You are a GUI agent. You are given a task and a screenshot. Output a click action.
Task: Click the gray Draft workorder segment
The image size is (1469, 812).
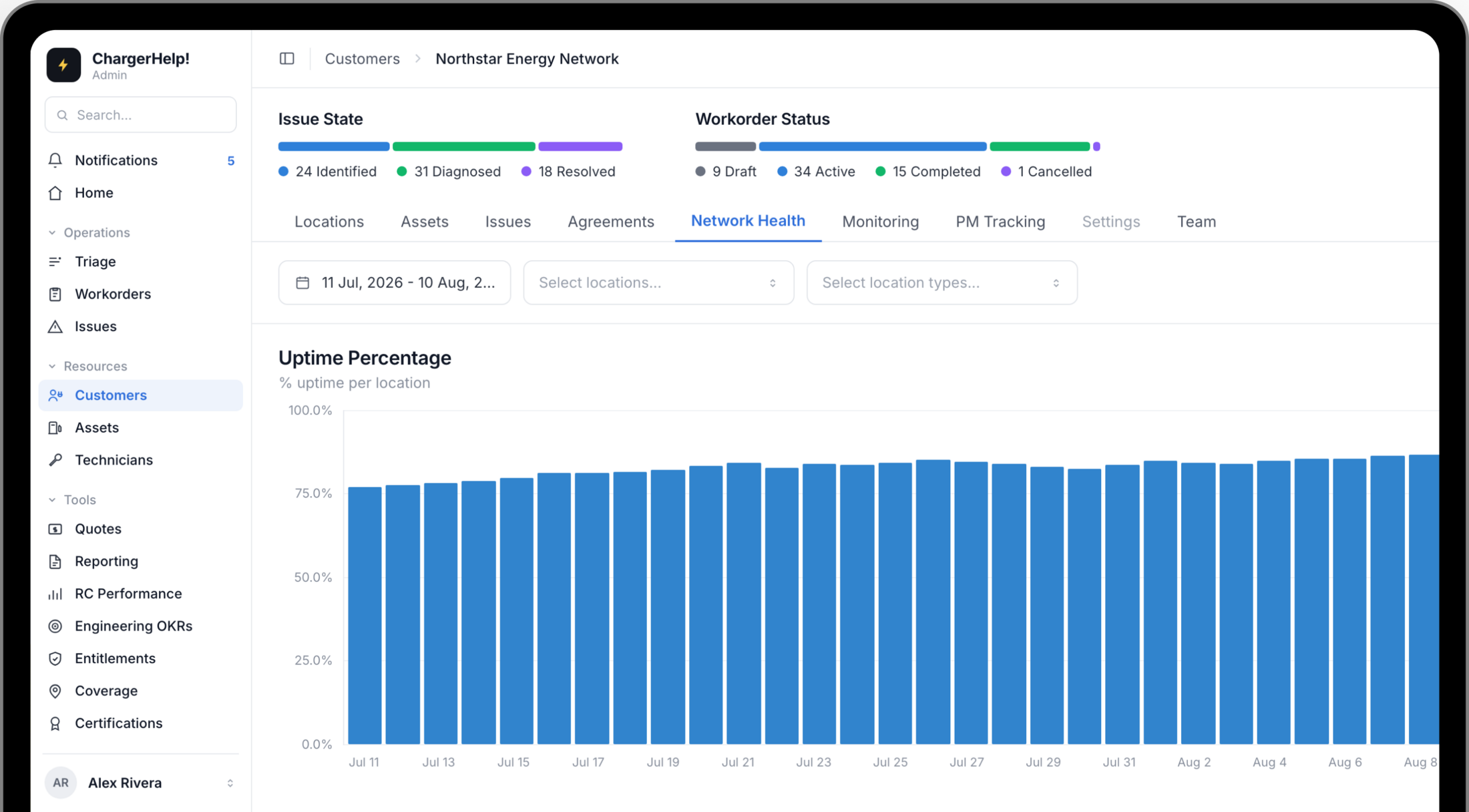[726, 146]
